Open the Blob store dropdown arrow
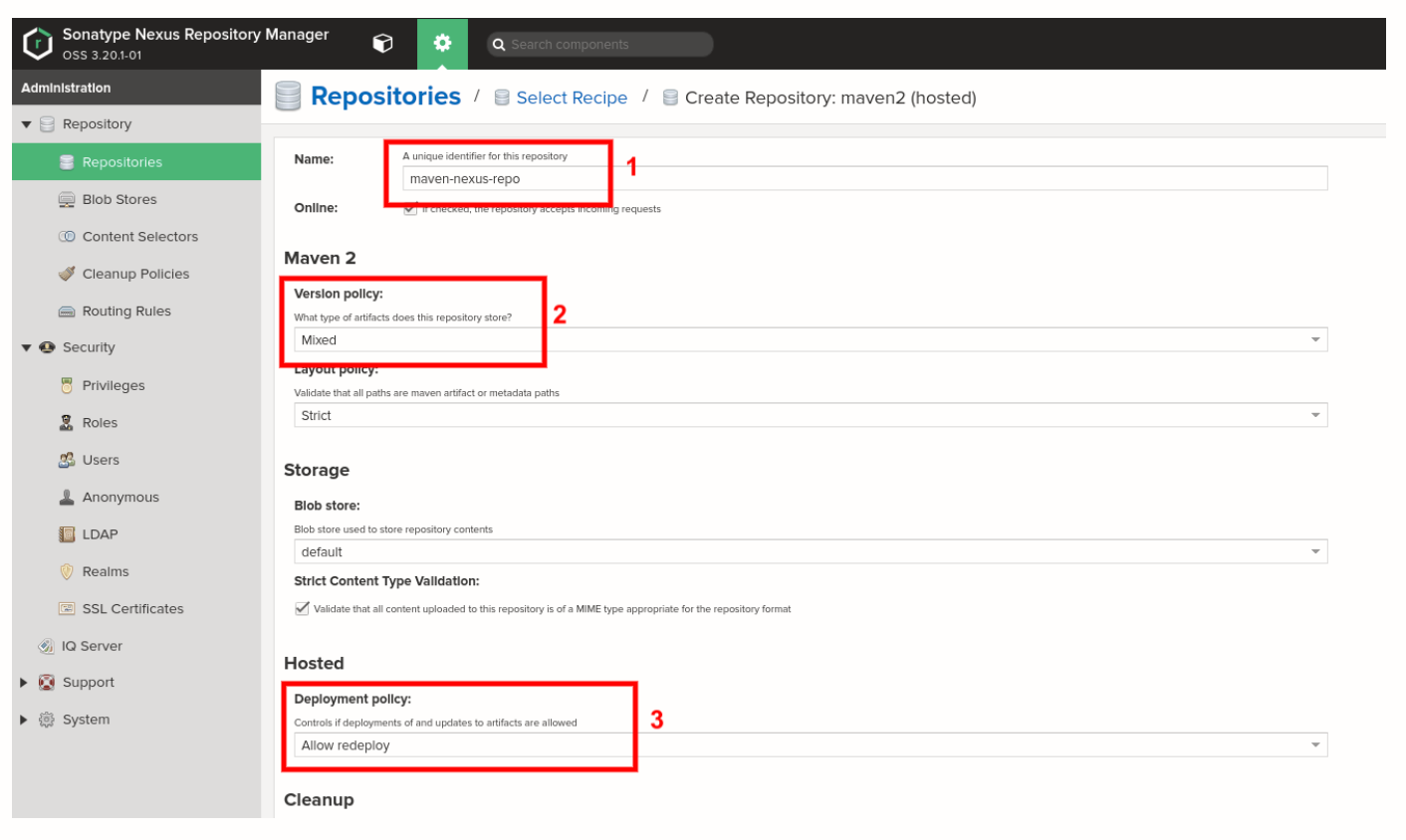1406x840 pixels. pos(1315,551)
